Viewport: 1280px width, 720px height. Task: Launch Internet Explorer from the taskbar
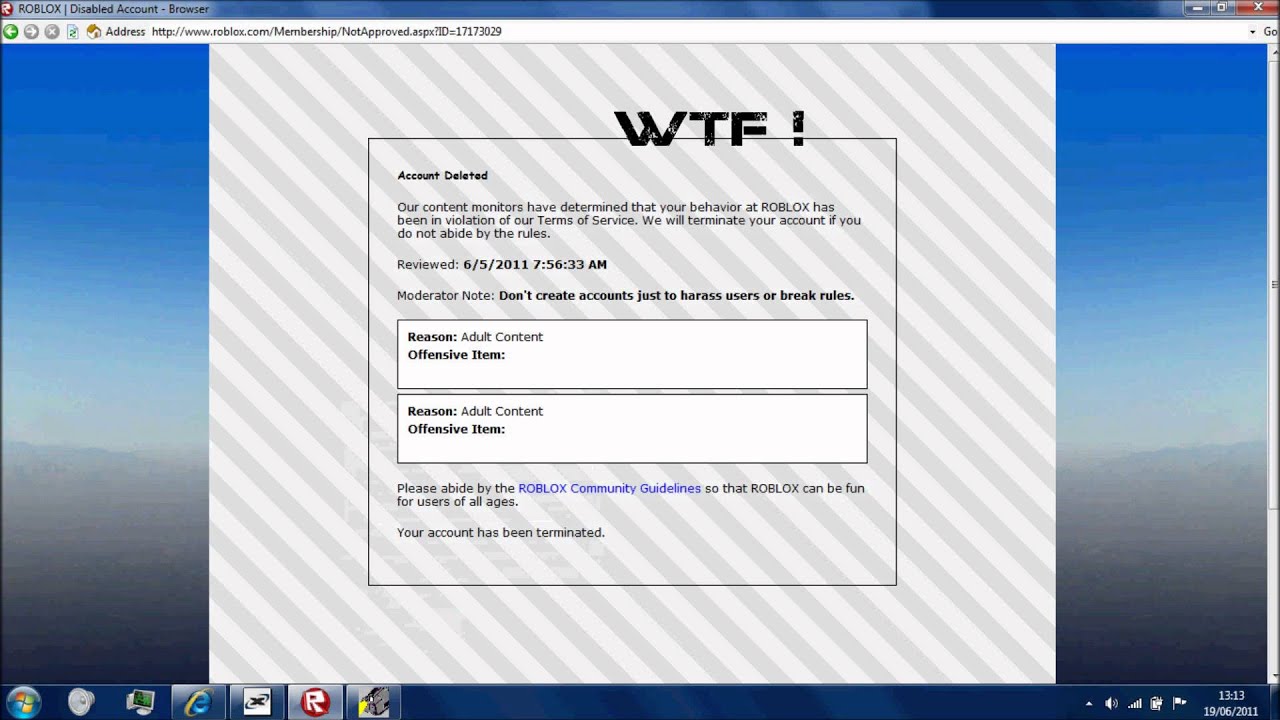tap(198, 702)
